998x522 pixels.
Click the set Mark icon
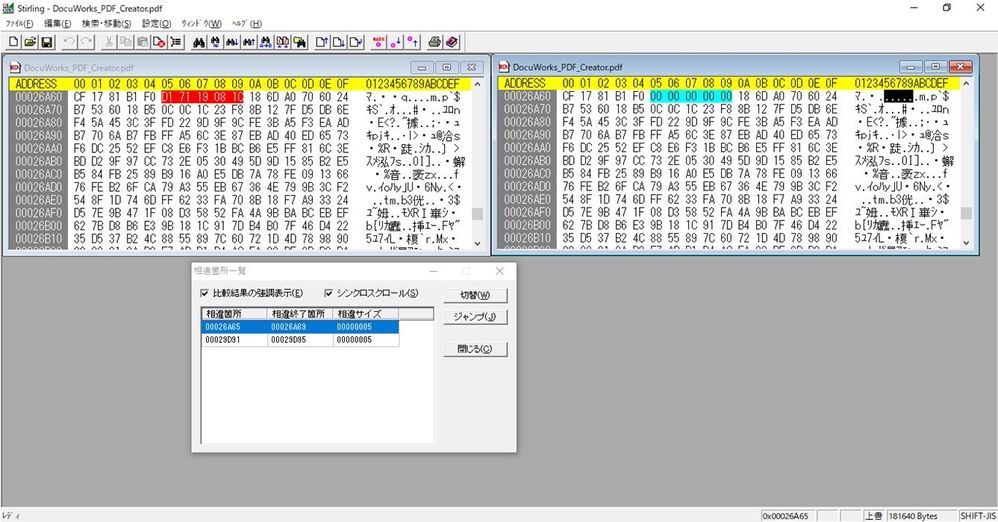379,42
